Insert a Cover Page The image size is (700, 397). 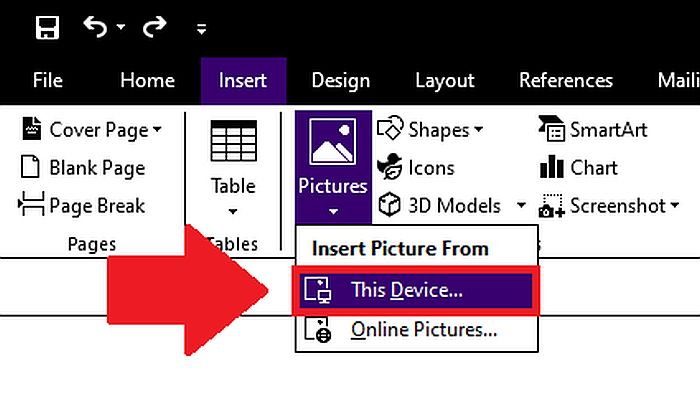click(92, 130)
